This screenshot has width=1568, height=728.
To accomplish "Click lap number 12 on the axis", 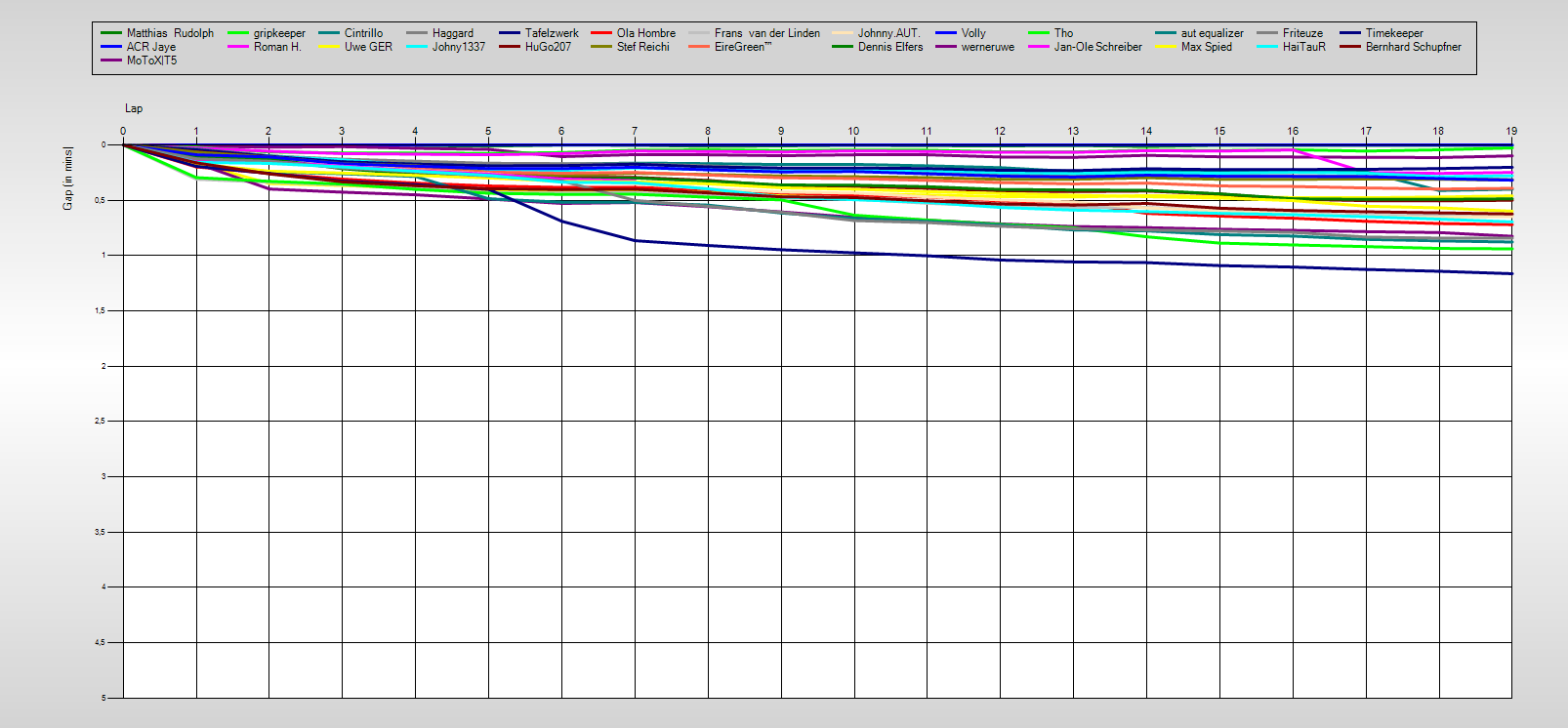I will point(1000,131).
